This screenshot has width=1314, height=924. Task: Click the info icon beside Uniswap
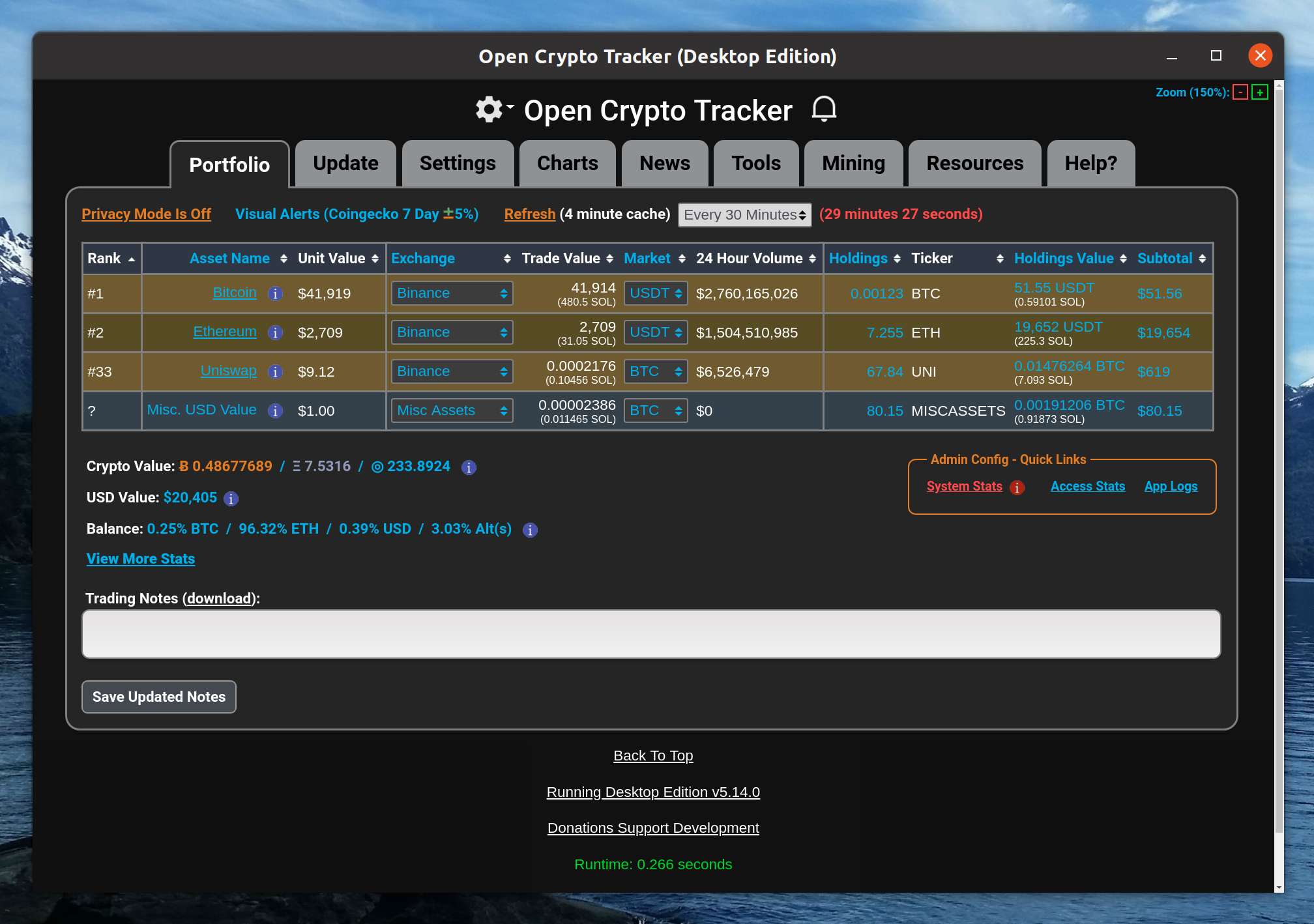pos(275,372)
